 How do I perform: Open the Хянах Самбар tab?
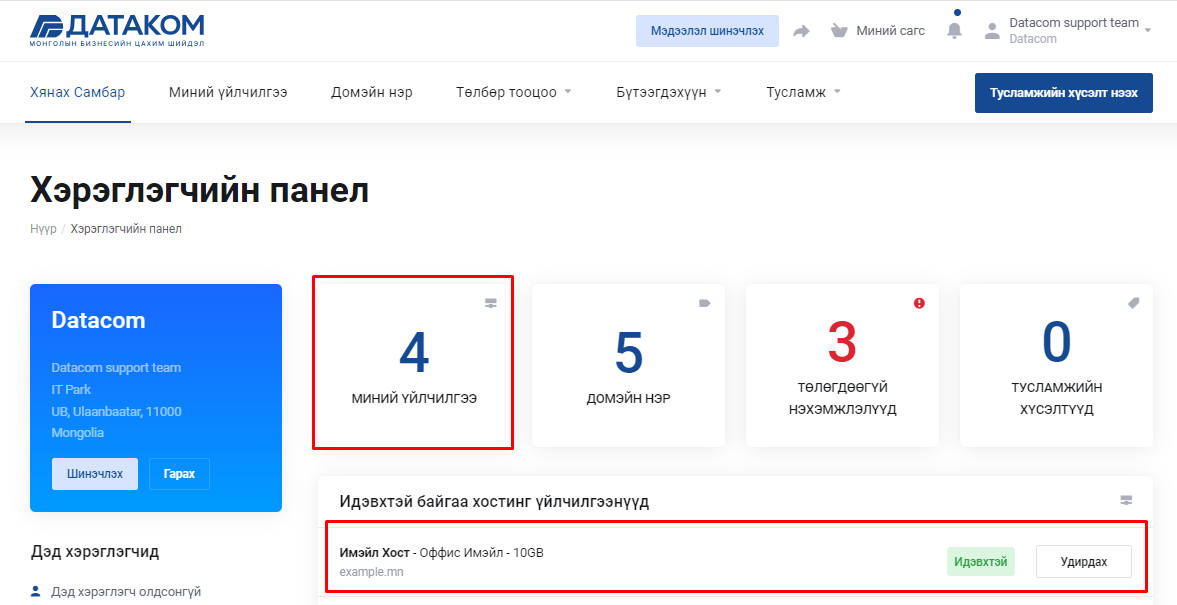click(x=77, y=92)
